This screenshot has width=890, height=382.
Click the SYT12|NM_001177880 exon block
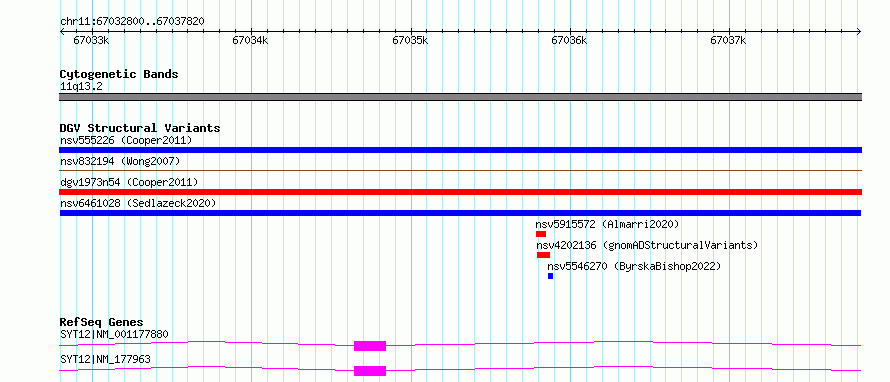370,346
